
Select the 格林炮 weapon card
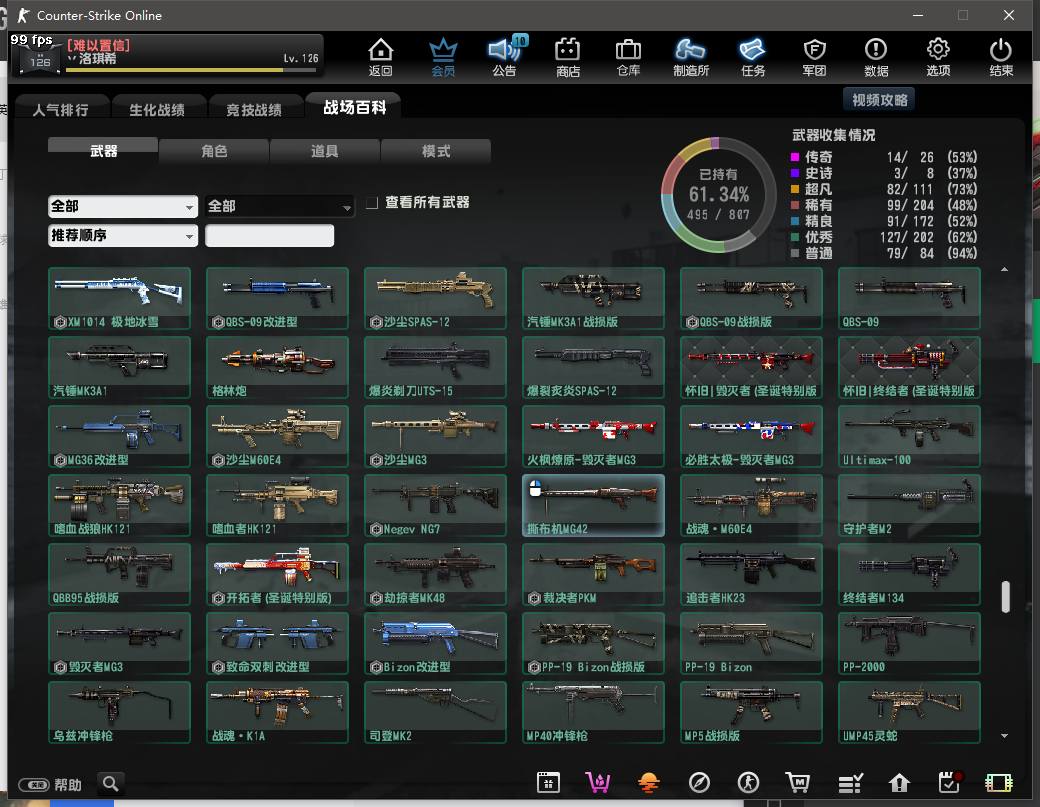[277, 367]
